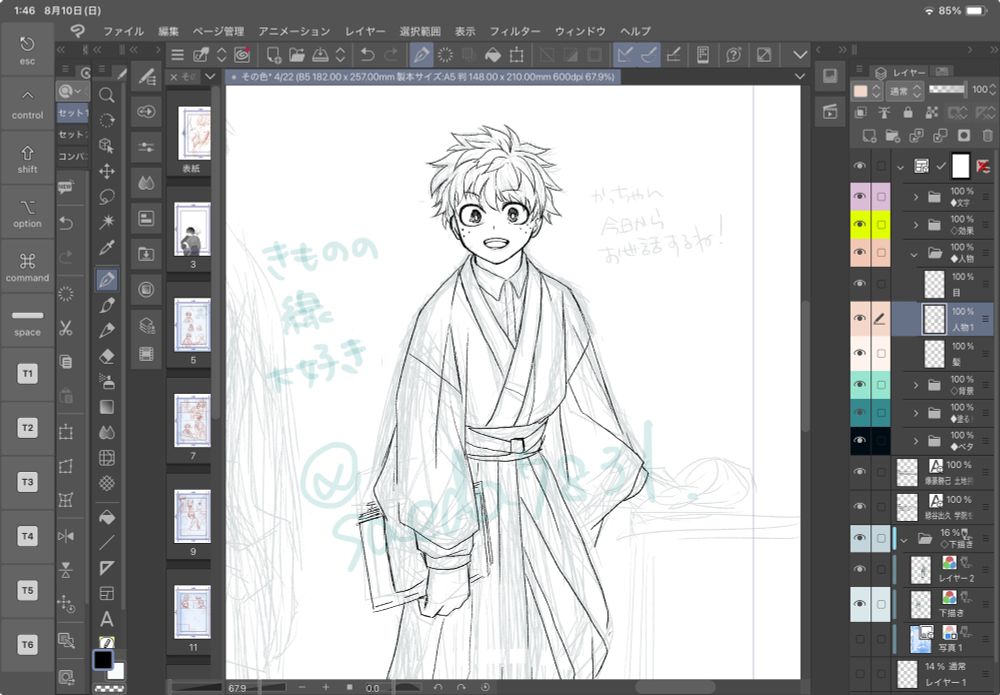The width and height of the screenshot is (1000, 695).
Task: Show the 写真 1 layer
Action: coord(860,639)
